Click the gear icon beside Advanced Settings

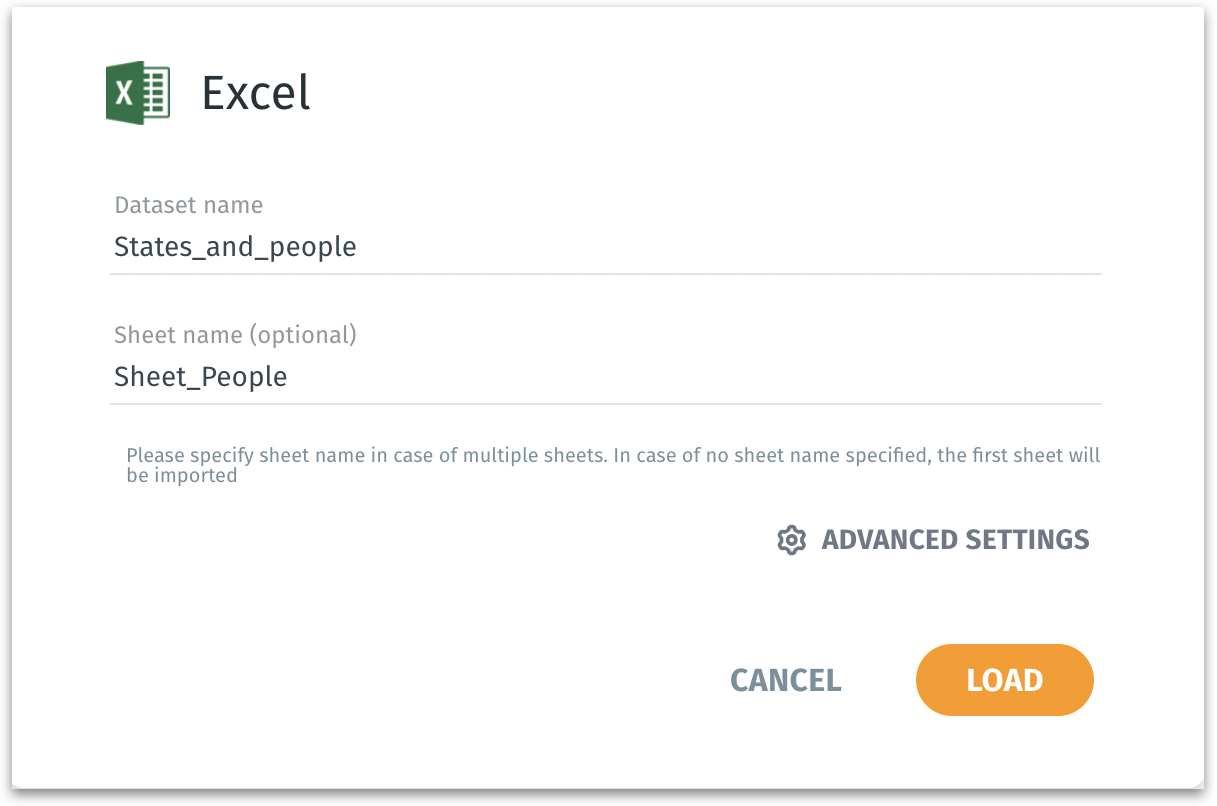[791, 540]
